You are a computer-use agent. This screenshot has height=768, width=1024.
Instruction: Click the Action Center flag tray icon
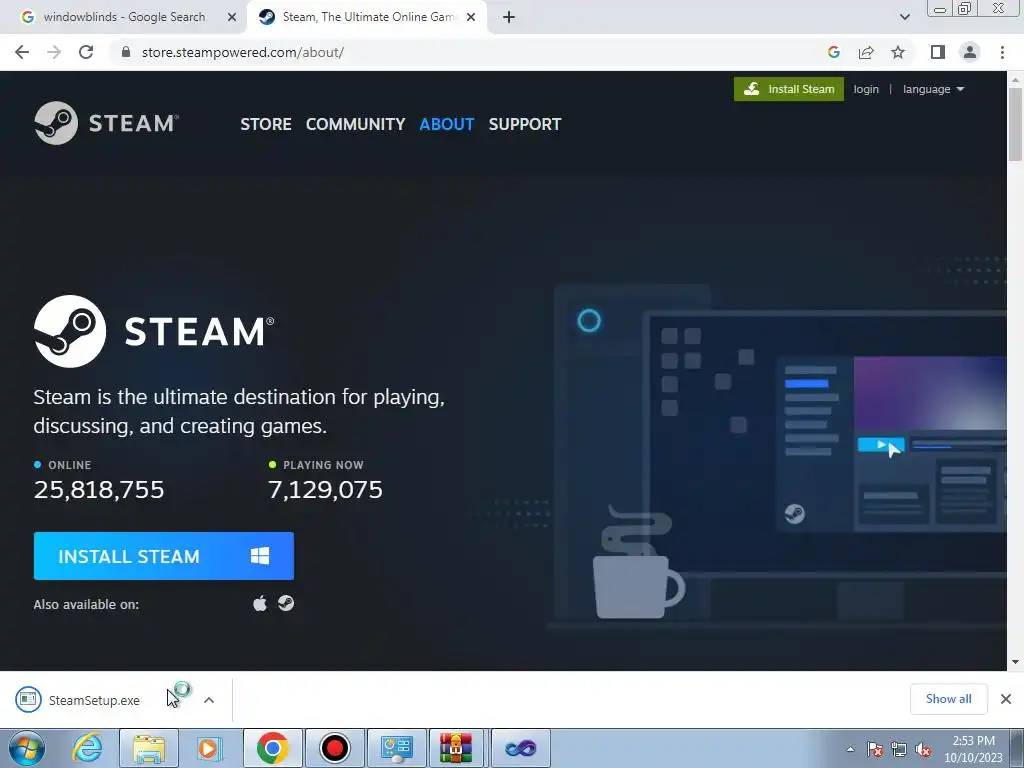coord(875,750)
